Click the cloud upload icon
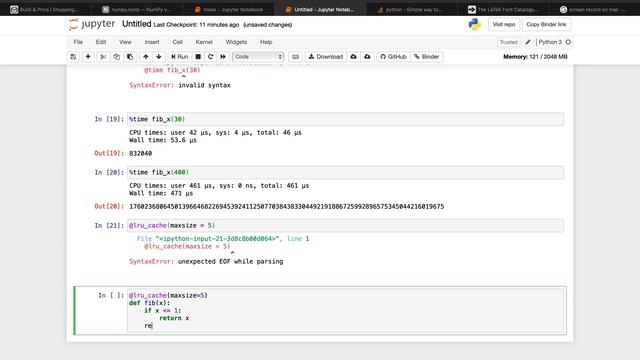640x360 pixels. click(x=367, y=57)
